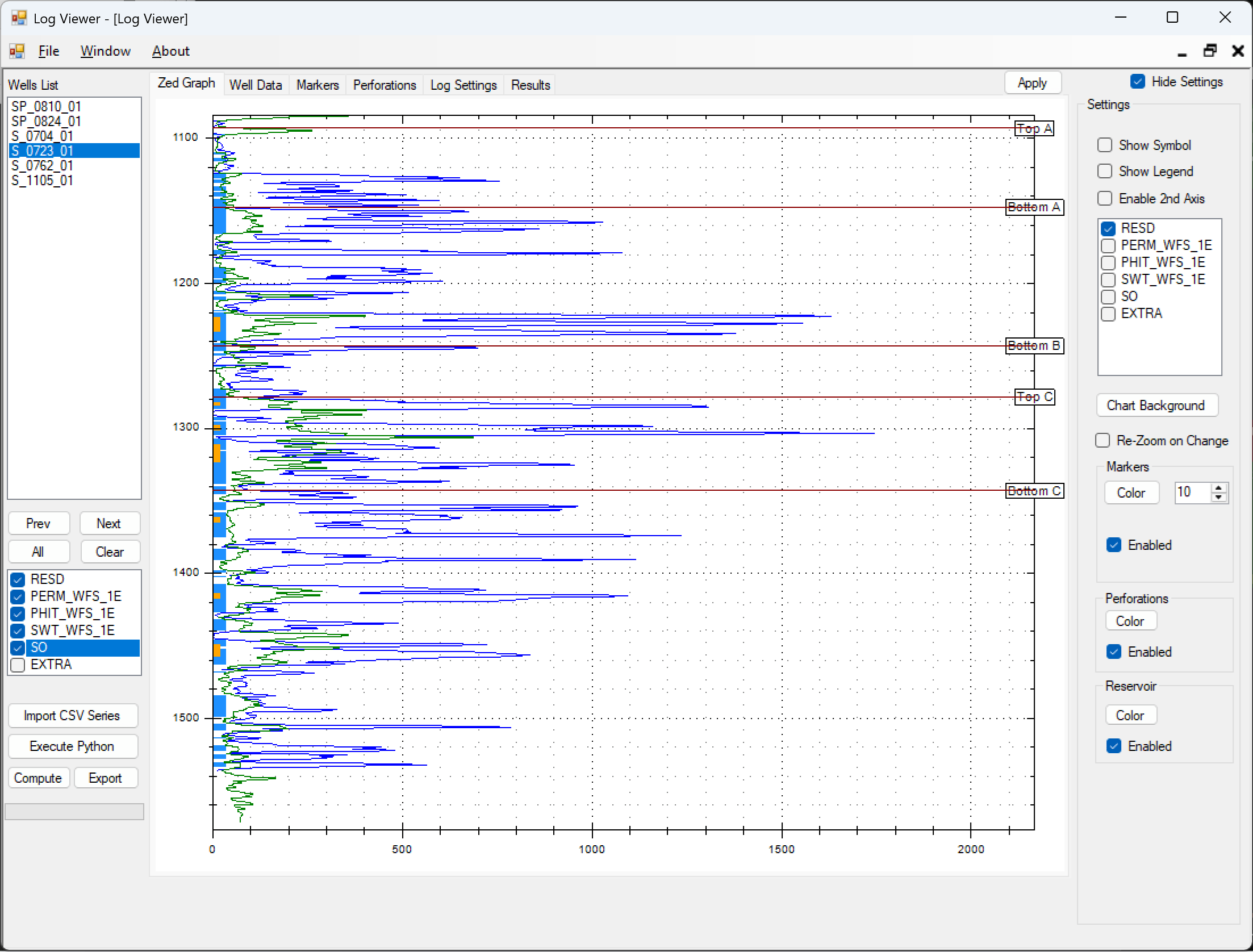Open the Perforations Color picker
Viewport: 1253px width, 952px height.
click(1131, 621)
